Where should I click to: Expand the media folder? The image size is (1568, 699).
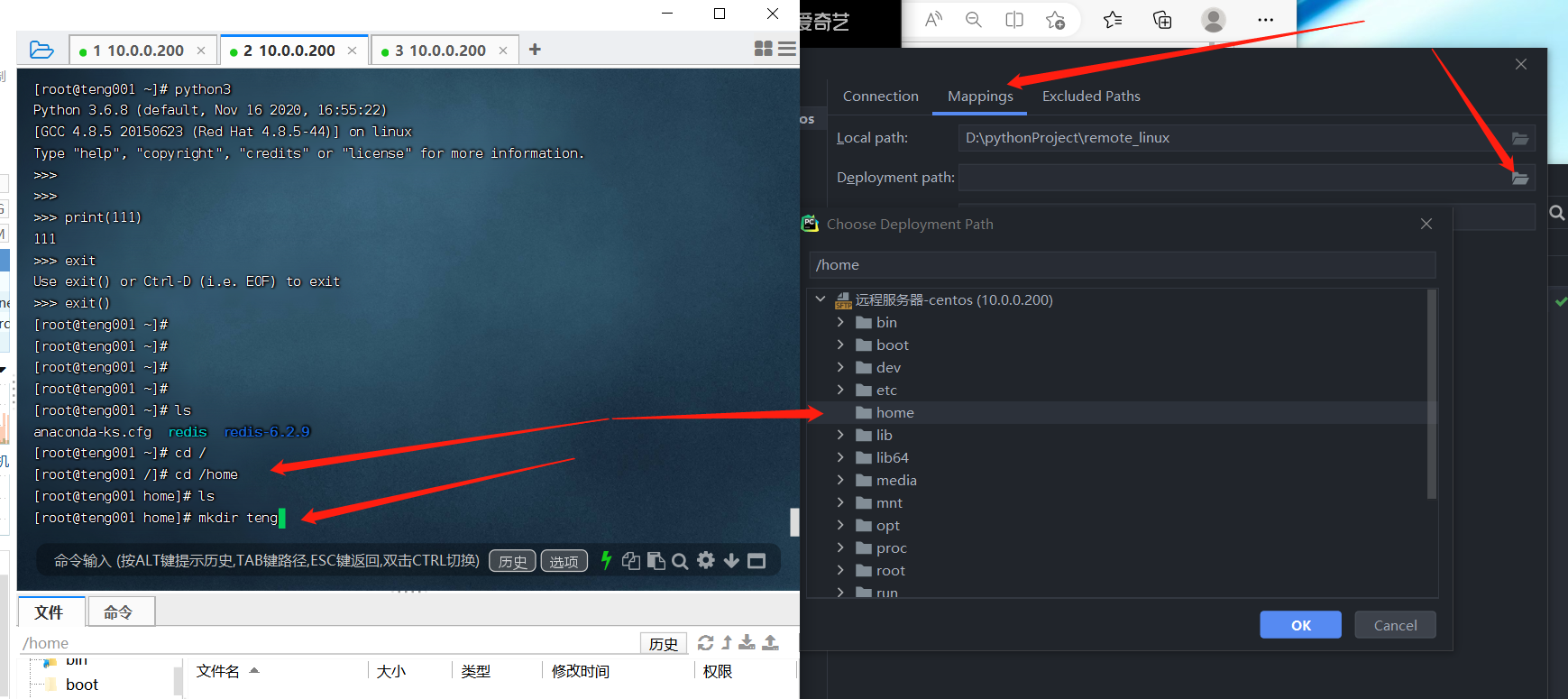pyautogui.click(x=840, y=480)
